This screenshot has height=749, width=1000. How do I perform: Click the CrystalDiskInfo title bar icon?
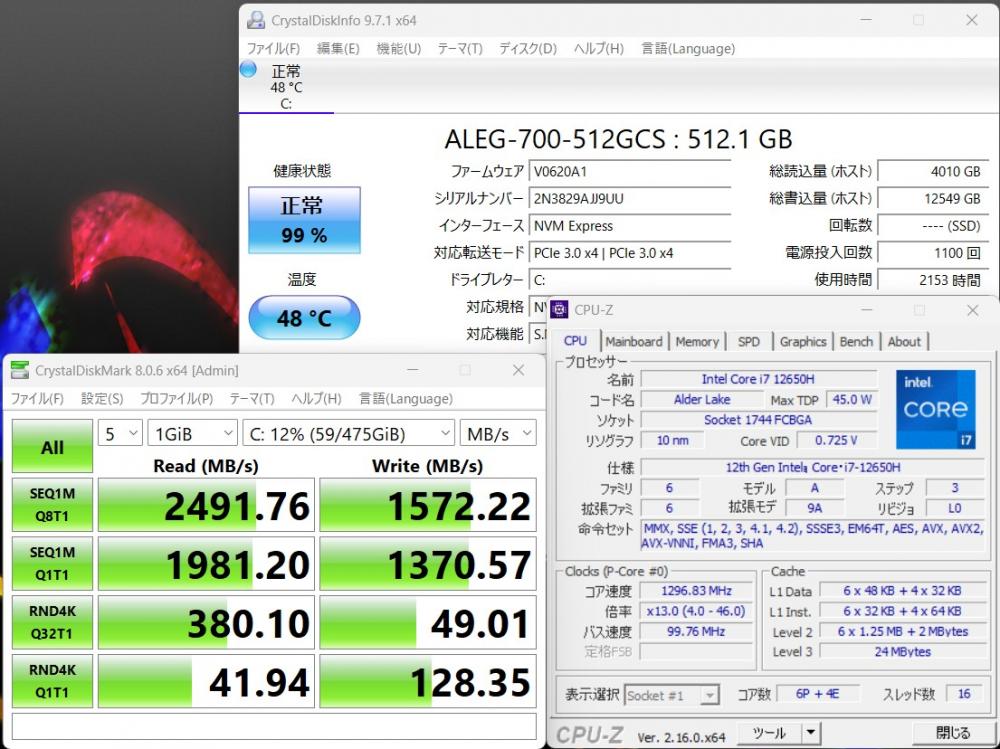pos(256,20)
